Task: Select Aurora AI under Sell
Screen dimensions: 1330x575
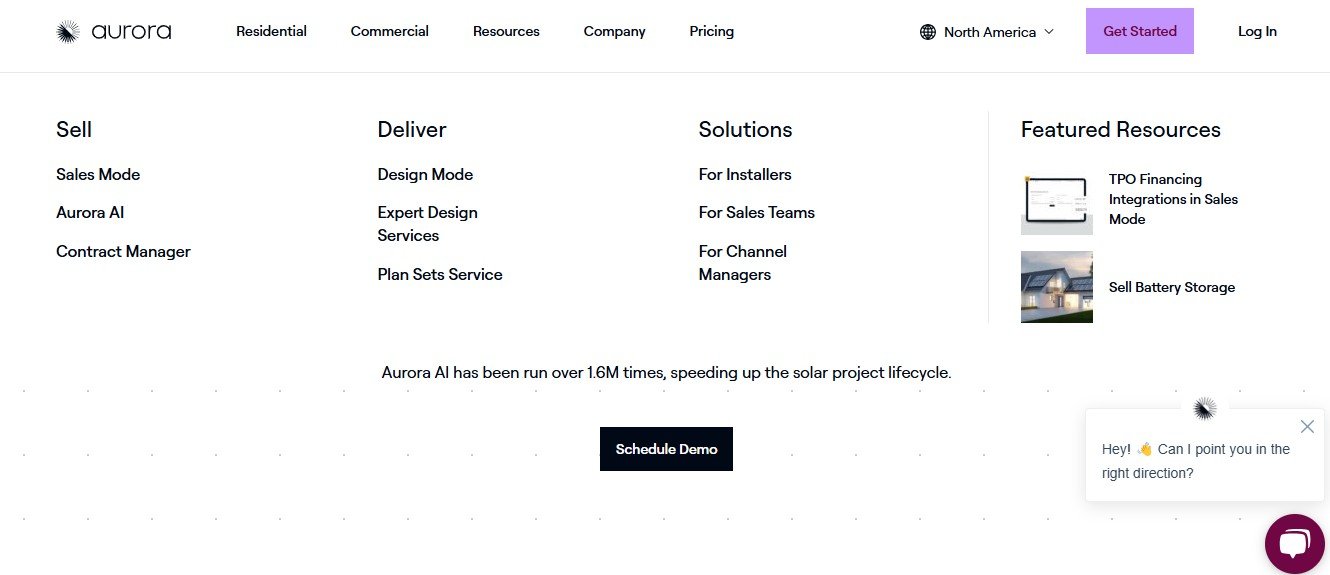Action: click(90, 212)
